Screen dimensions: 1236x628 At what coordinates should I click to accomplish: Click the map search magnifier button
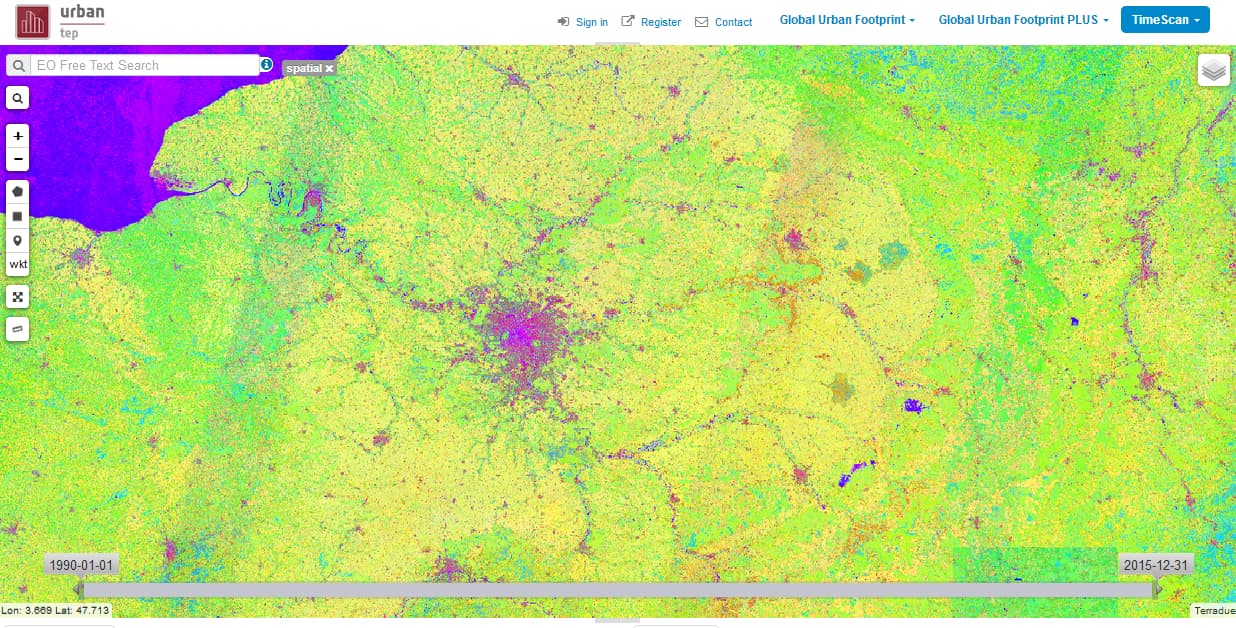coord(18,98)
